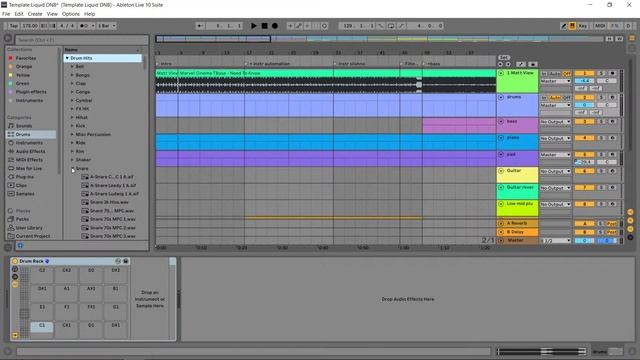Open the File menu
640x360 pixels.
click(x=6, y=14)
